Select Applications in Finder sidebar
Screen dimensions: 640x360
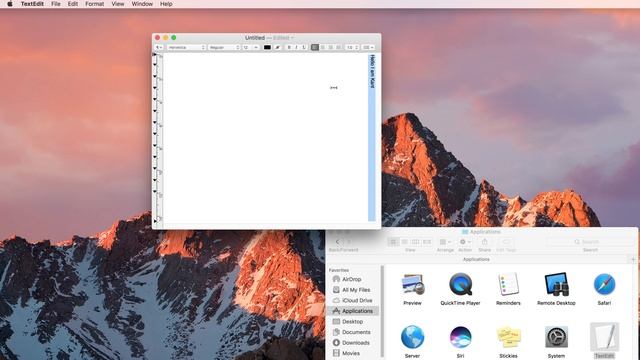353,311
